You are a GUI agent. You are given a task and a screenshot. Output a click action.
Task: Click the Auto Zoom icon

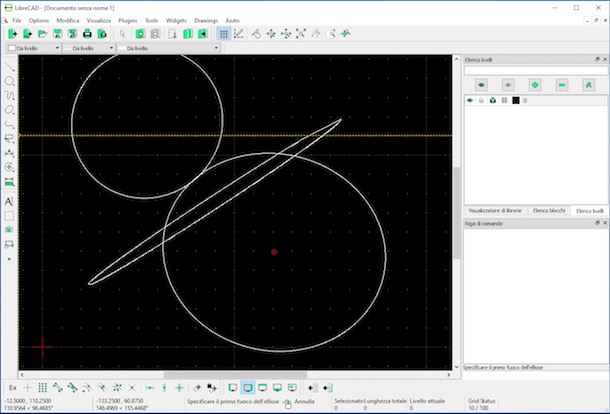click(301, 34)
